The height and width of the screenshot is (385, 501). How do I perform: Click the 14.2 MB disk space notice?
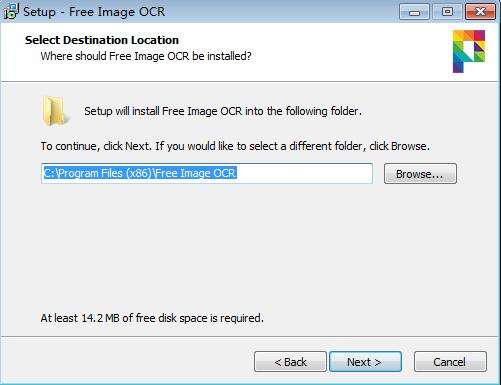point(152,318)
